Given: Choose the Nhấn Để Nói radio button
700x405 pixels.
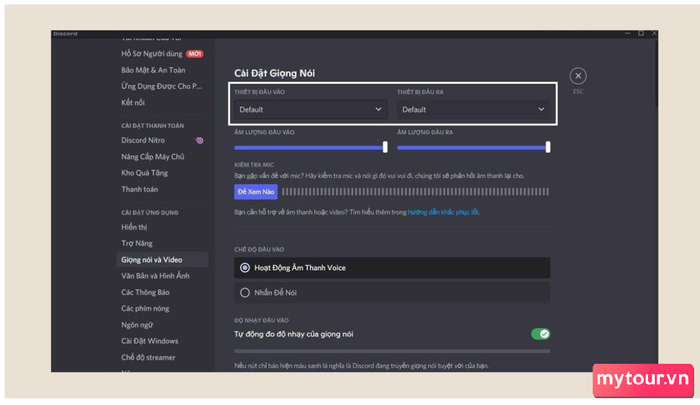Looking at the screenshot, I should point(246,293).
